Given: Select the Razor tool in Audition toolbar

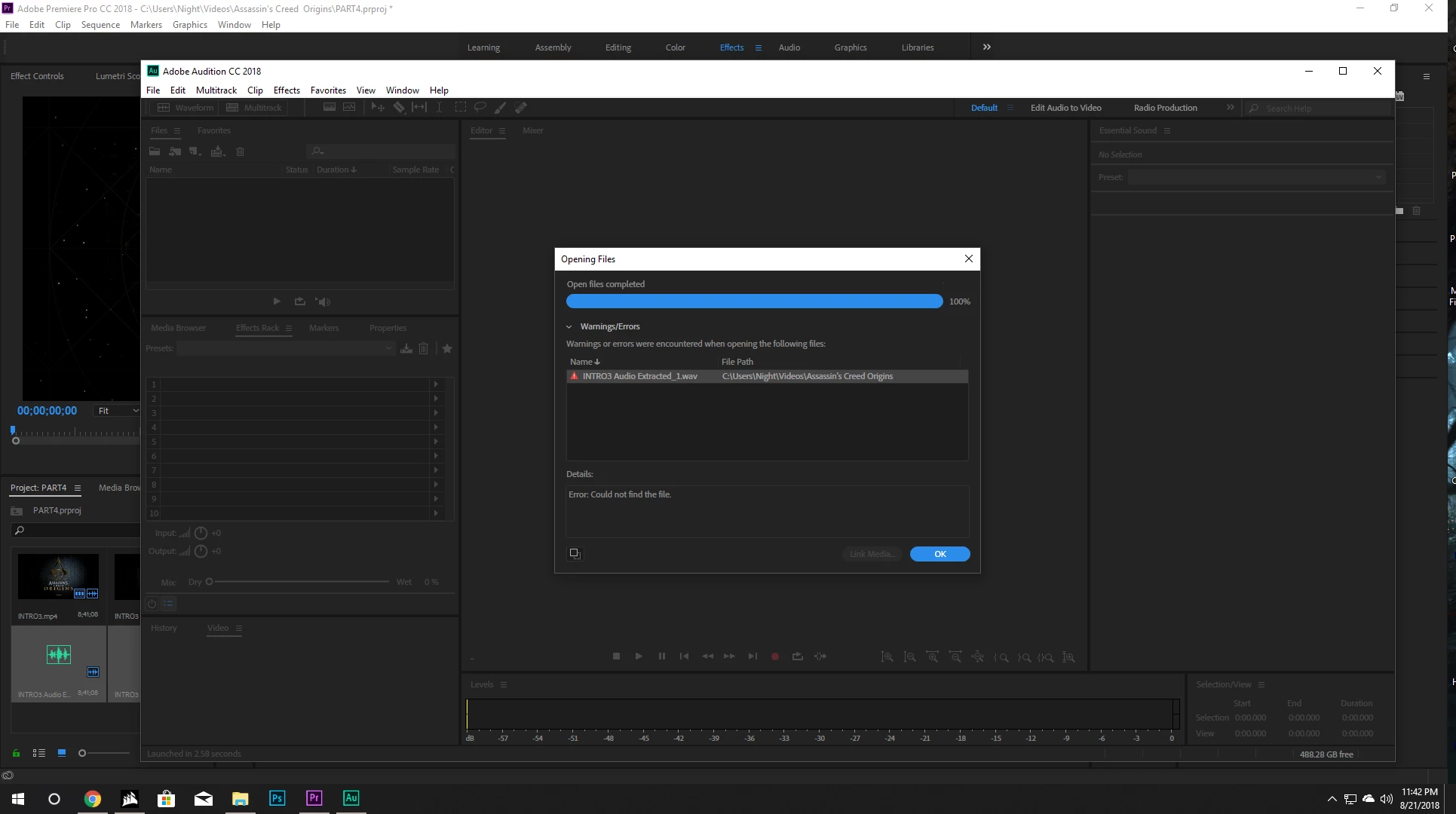Looking at the screenshot, I should pyautogui.click(x=399, y=108).
